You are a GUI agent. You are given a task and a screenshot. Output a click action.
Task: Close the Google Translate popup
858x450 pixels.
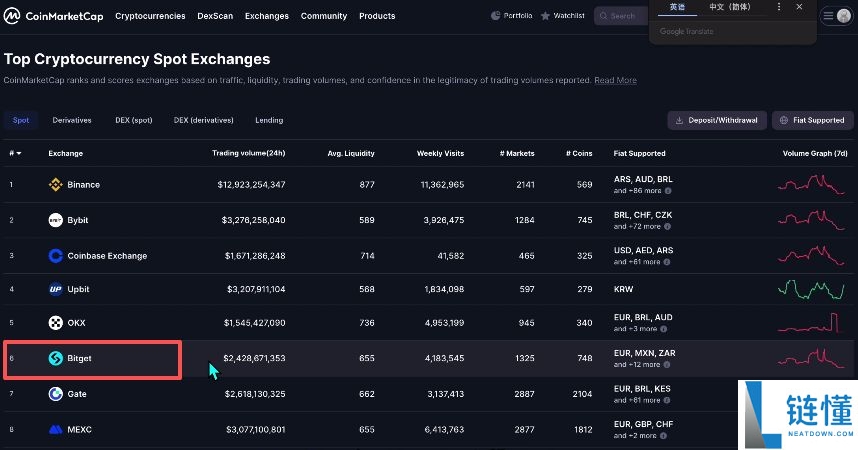tap(799, 7)
